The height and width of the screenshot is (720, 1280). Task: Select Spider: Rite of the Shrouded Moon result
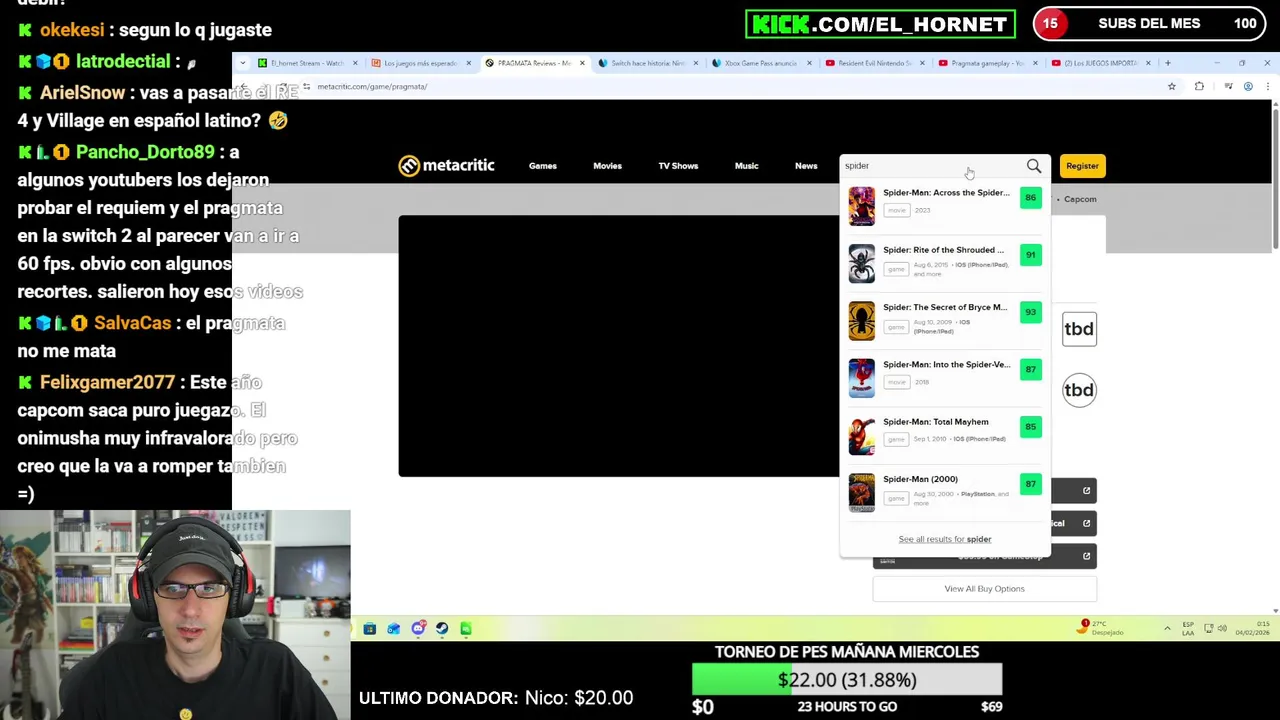click(945, 262)
